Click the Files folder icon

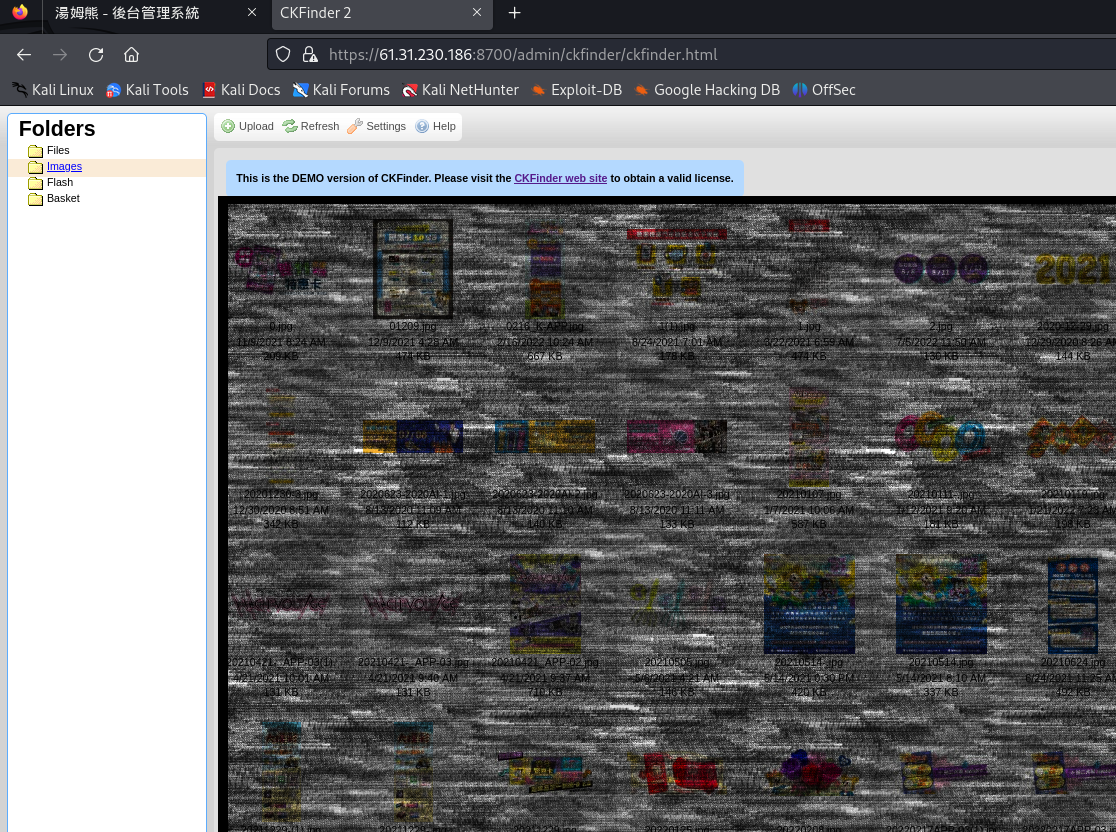point(36,151)
